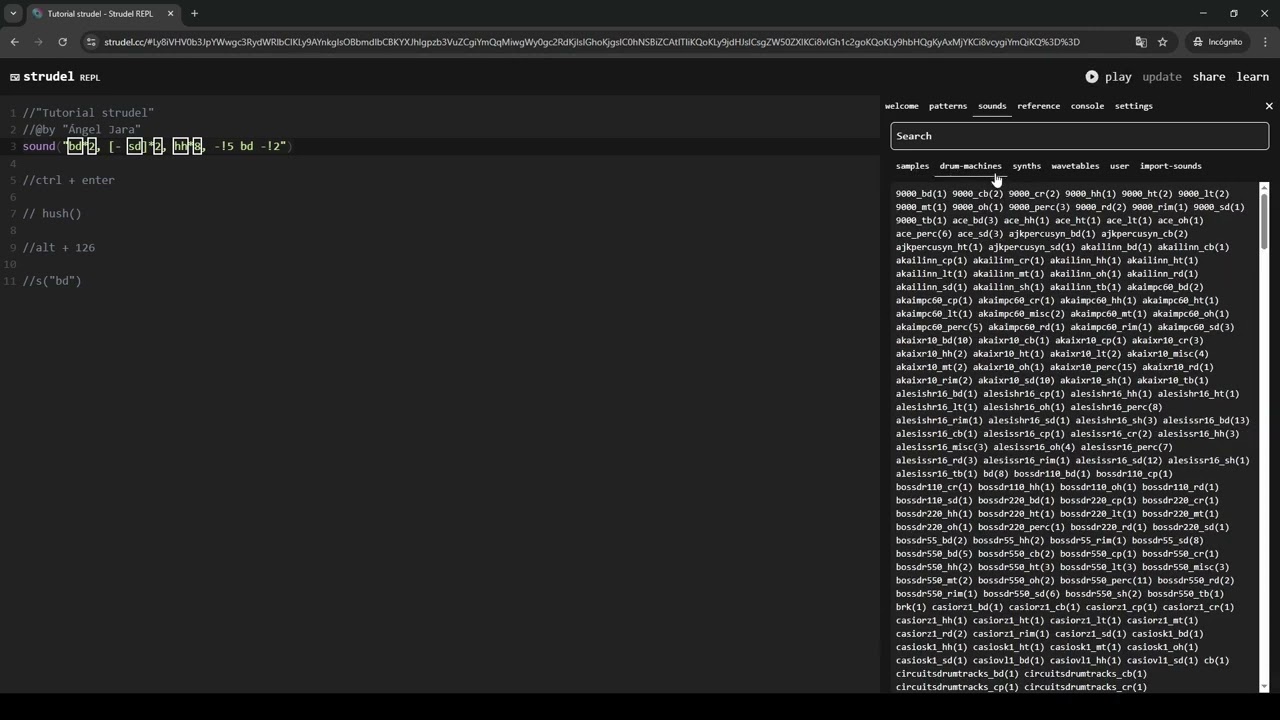Select the wavetables sound category

point(1075,166)
